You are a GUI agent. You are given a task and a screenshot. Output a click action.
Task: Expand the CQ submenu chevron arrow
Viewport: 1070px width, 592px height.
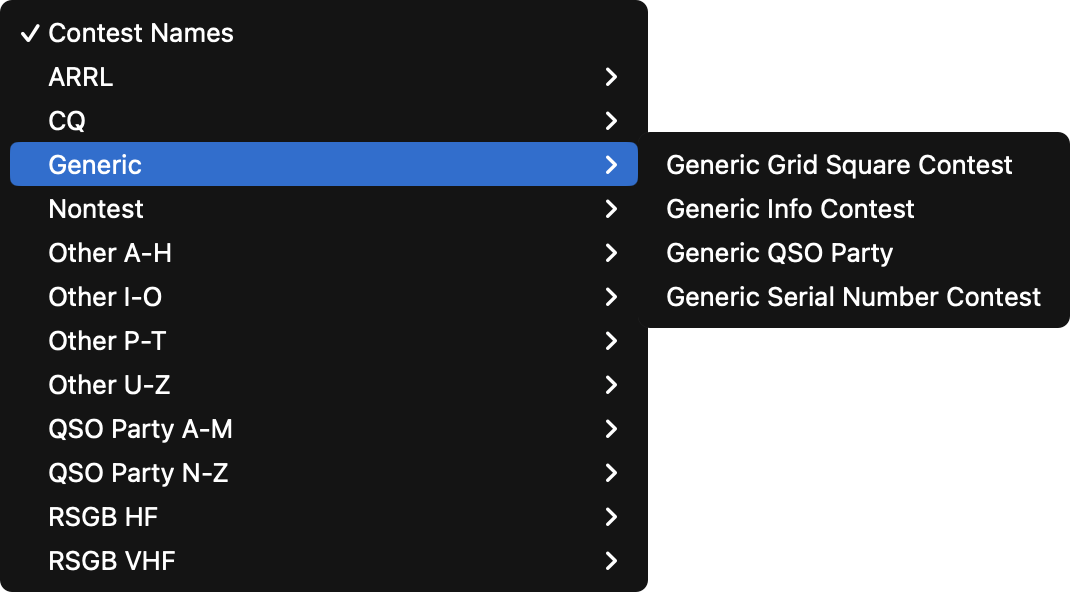pyautogui.click(x=611, y=121)
